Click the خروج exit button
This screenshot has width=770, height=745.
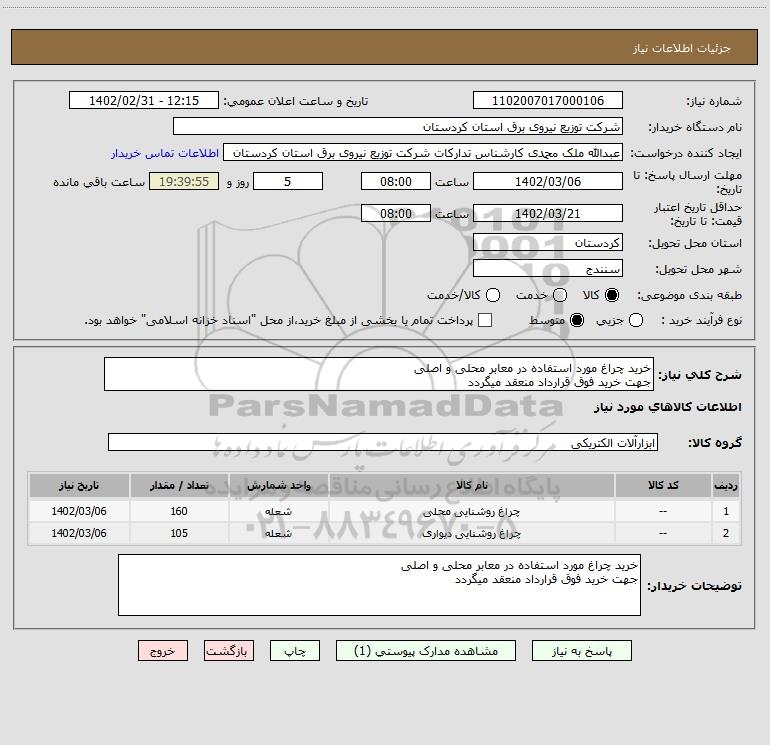163,651
